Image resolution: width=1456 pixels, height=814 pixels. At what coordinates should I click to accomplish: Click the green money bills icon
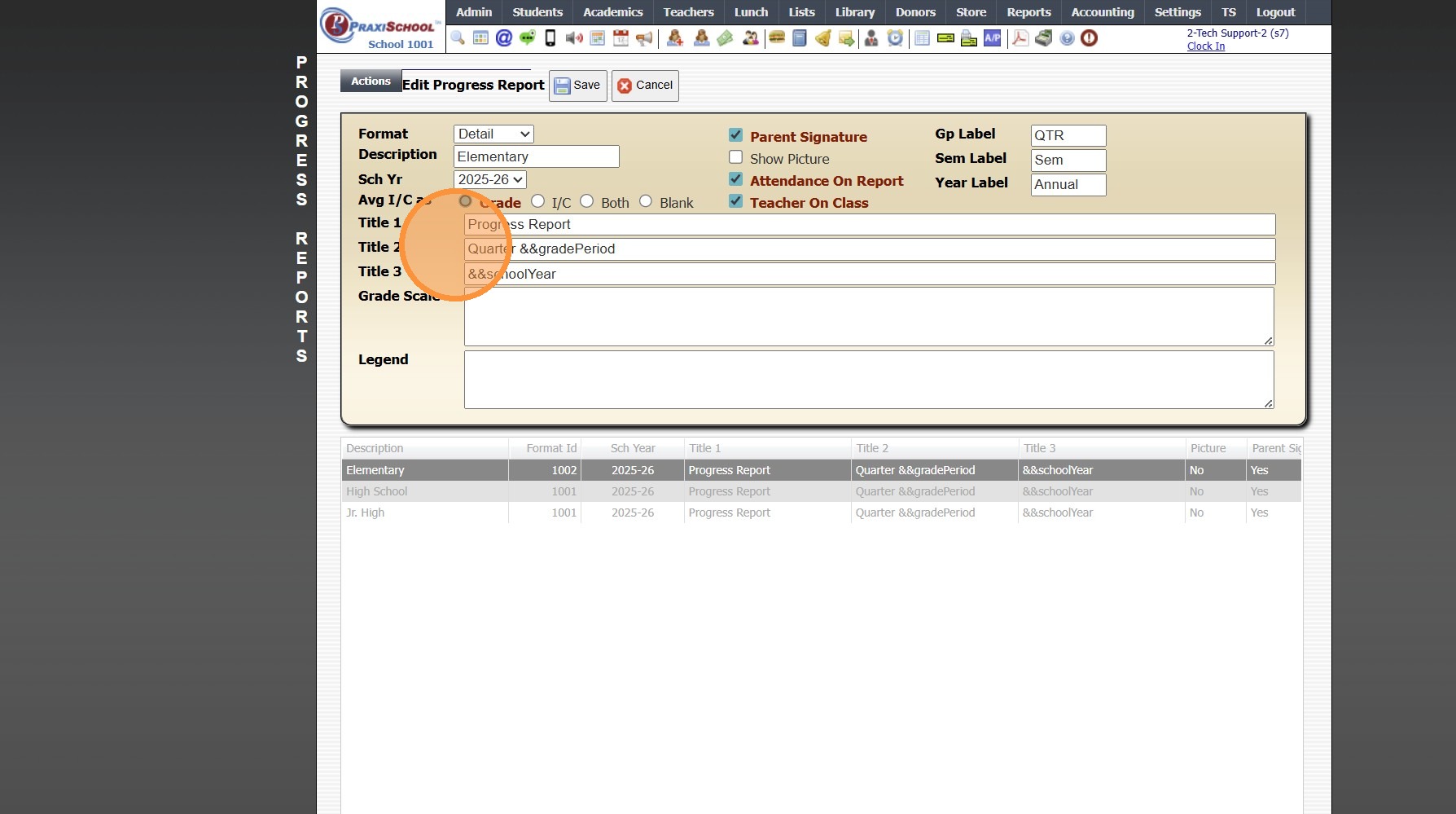(x=725, y=38)
